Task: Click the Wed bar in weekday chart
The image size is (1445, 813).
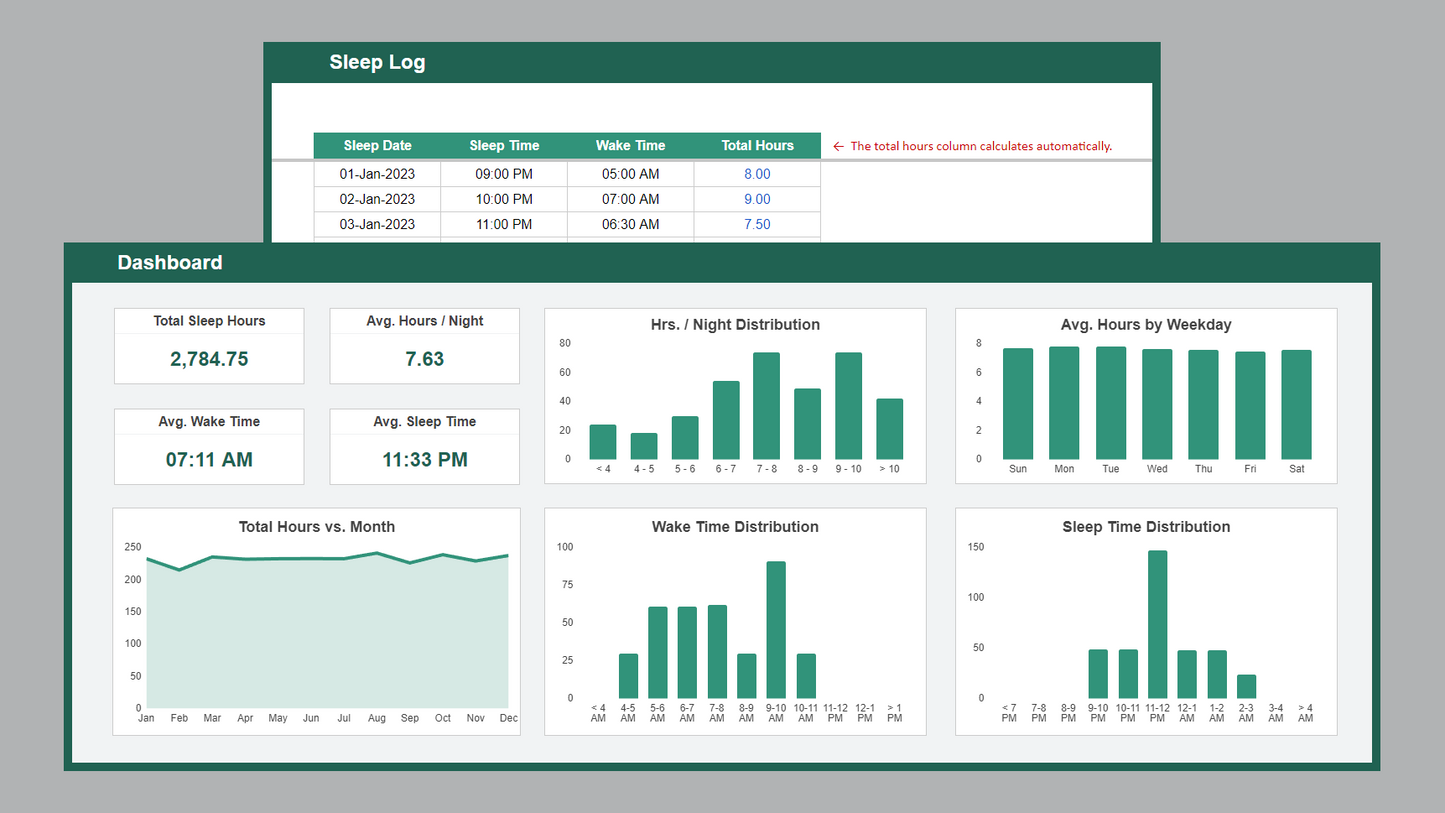Action: pos(1157,404)
